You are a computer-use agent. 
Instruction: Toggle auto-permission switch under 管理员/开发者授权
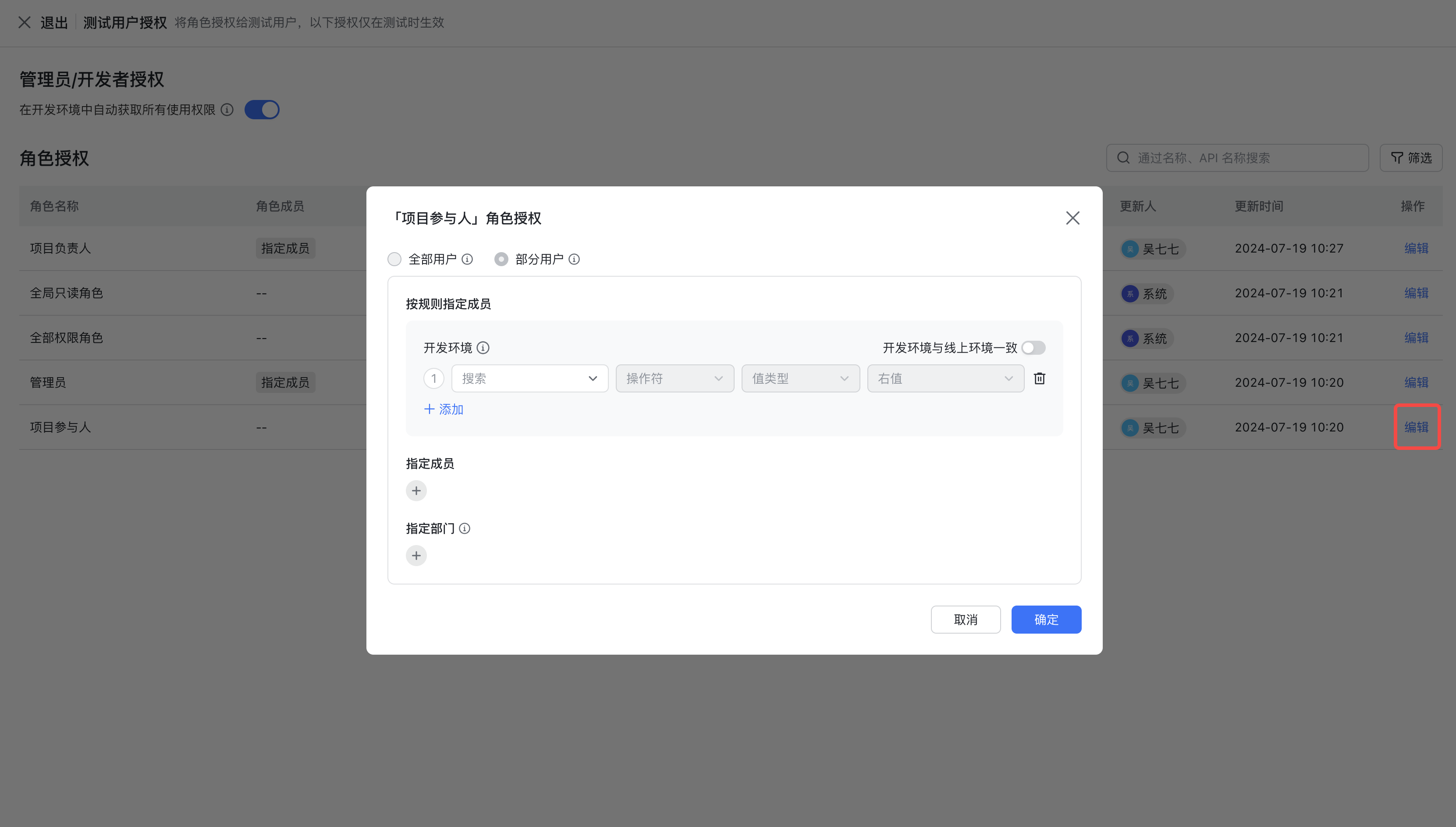tap(262, 110)
